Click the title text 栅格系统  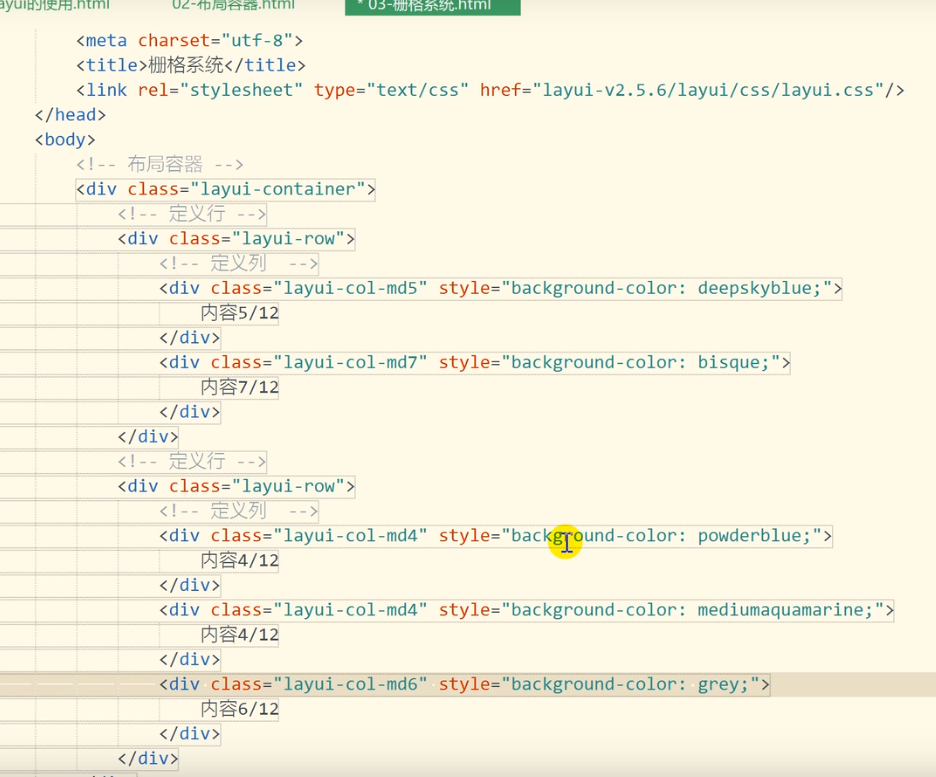click(x=186, y=65)
